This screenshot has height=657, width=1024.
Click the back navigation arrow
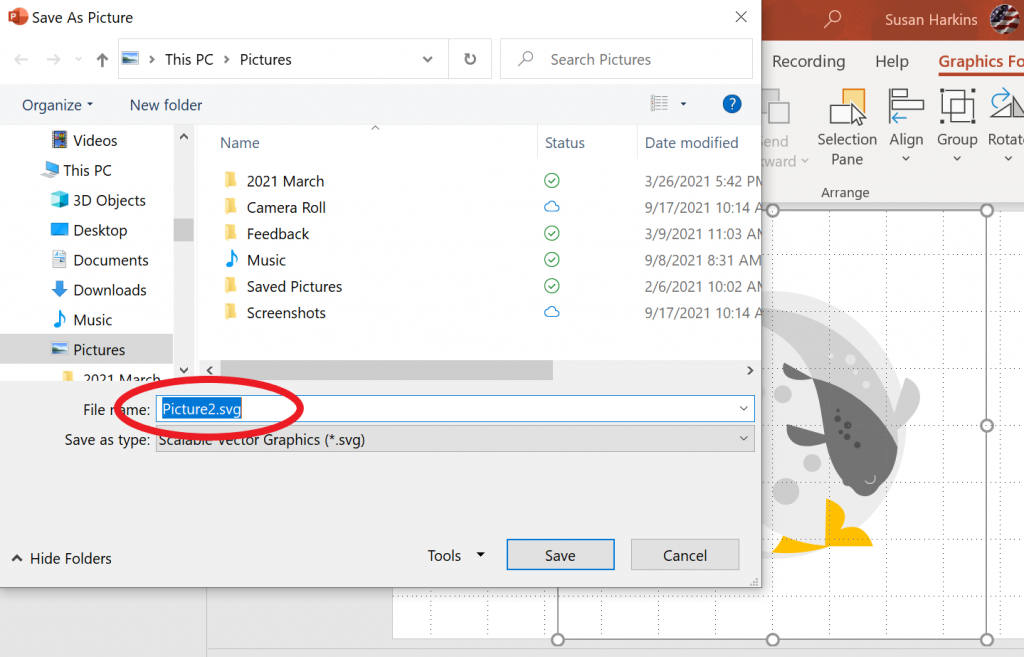[x=20, y=59]
